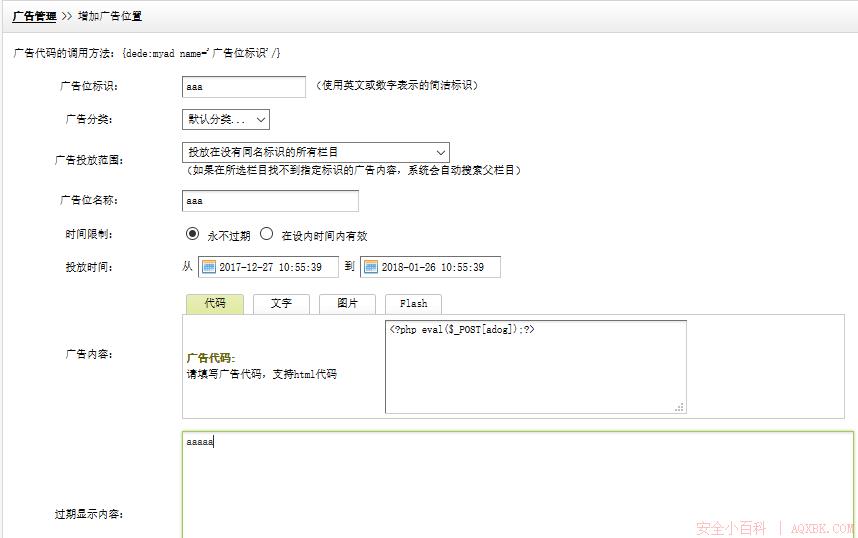
Task: Select the 在设内时间内有效 radio button
Action: click(x=266, y=234)
